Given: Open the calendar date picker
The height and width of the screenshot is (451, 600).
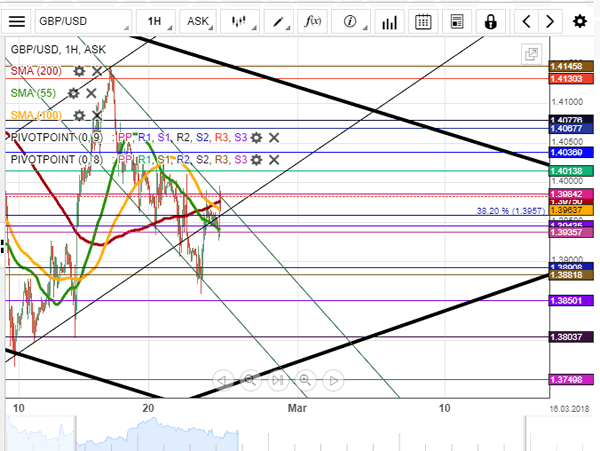Looking at the screenshot, I should (x=423, y=20).
